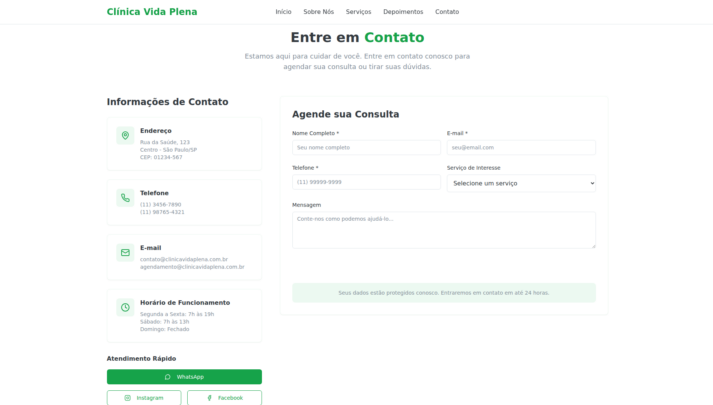
Task: Click the location pin icon beside Endereço
Action: [x=125, y=135]
